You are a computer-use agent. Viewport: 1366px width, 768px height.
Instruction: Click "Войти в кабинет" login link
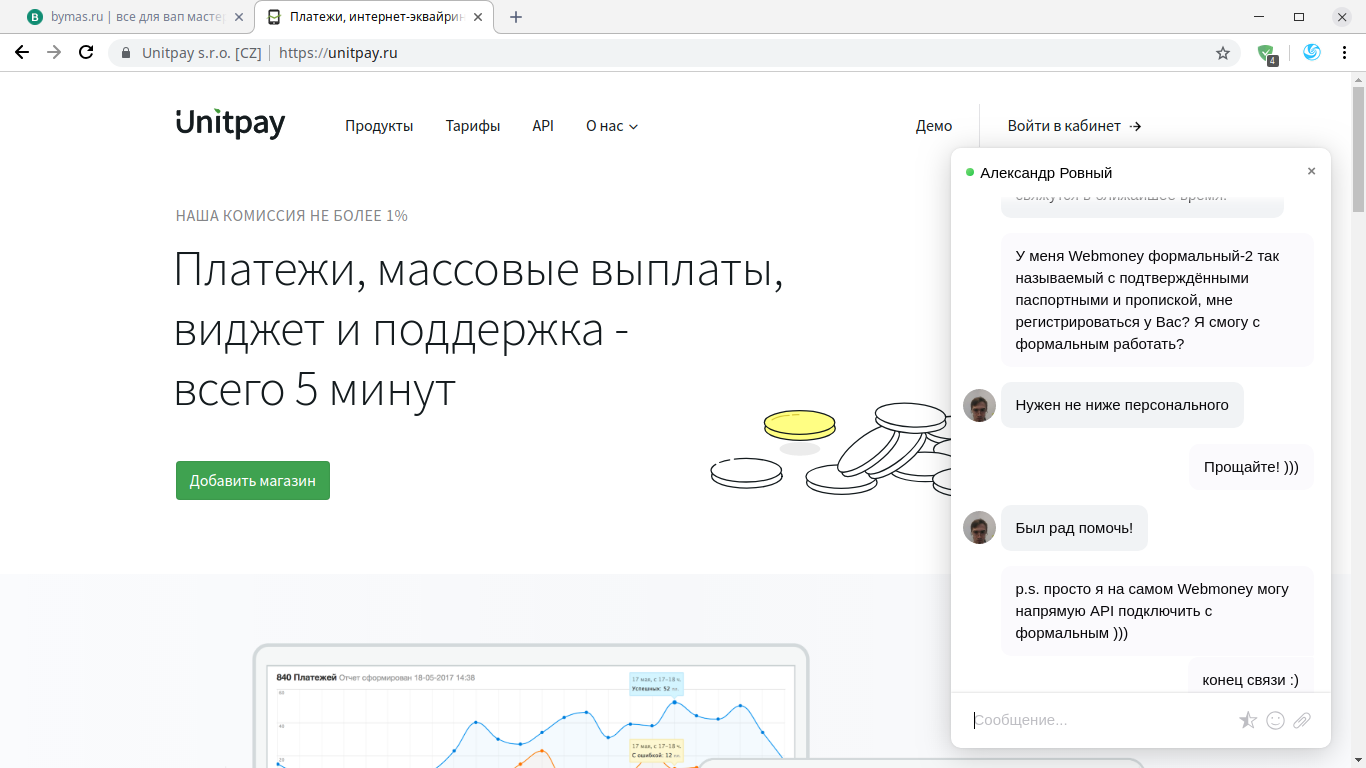coord(1074,126)
